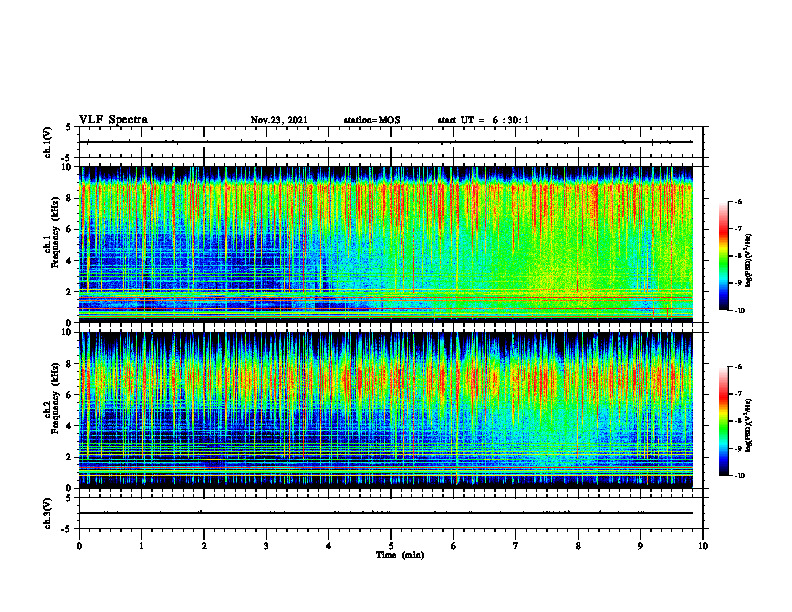The width and height of the screenshot is (792, 612).
Task: Click the ch.1 spectrogram panel
Action: [x=386, y=244]
